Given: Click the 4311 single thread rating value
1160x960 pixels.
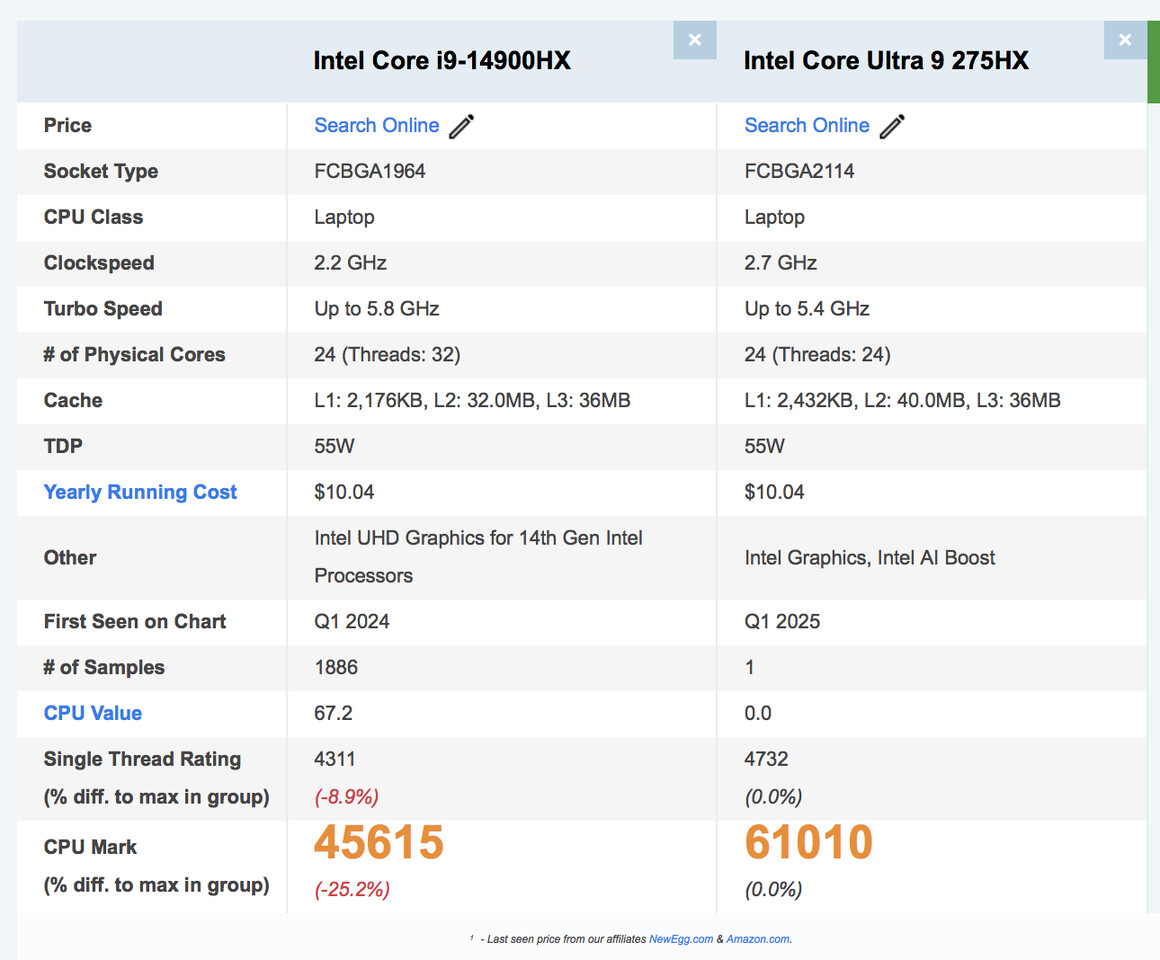Looking at the screenshot, I should pyautogui.click(x=335, y=759).
